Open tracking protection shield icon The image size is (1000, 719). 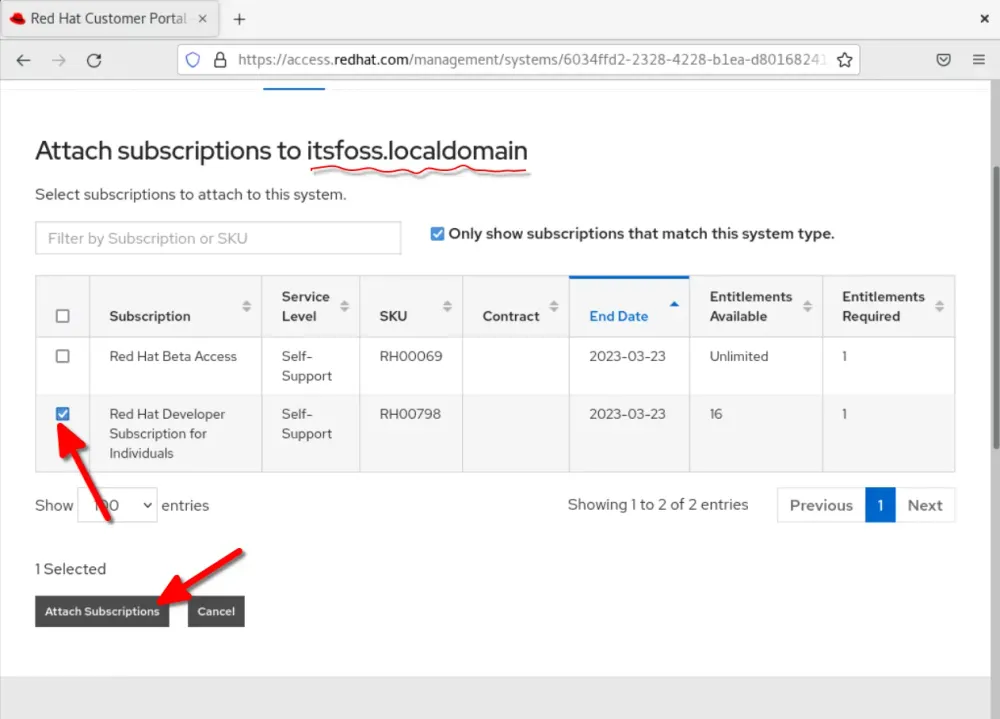[193, 60]
